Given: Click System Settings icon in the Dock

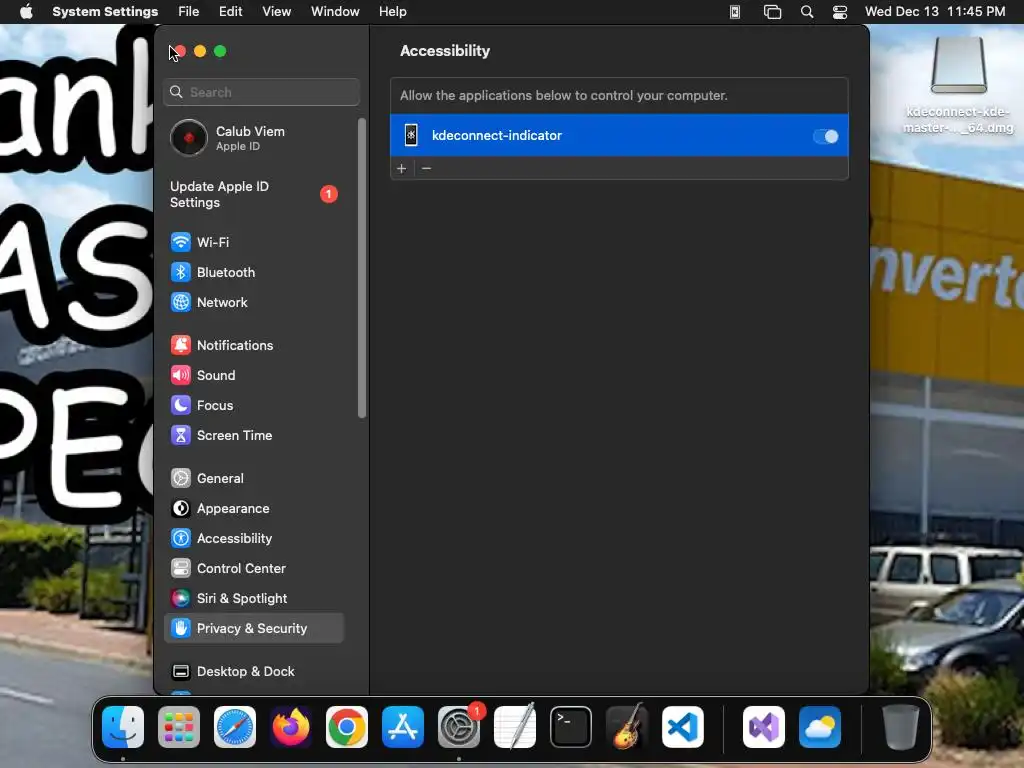Looking at the screenshot, I should pos(459,727).
